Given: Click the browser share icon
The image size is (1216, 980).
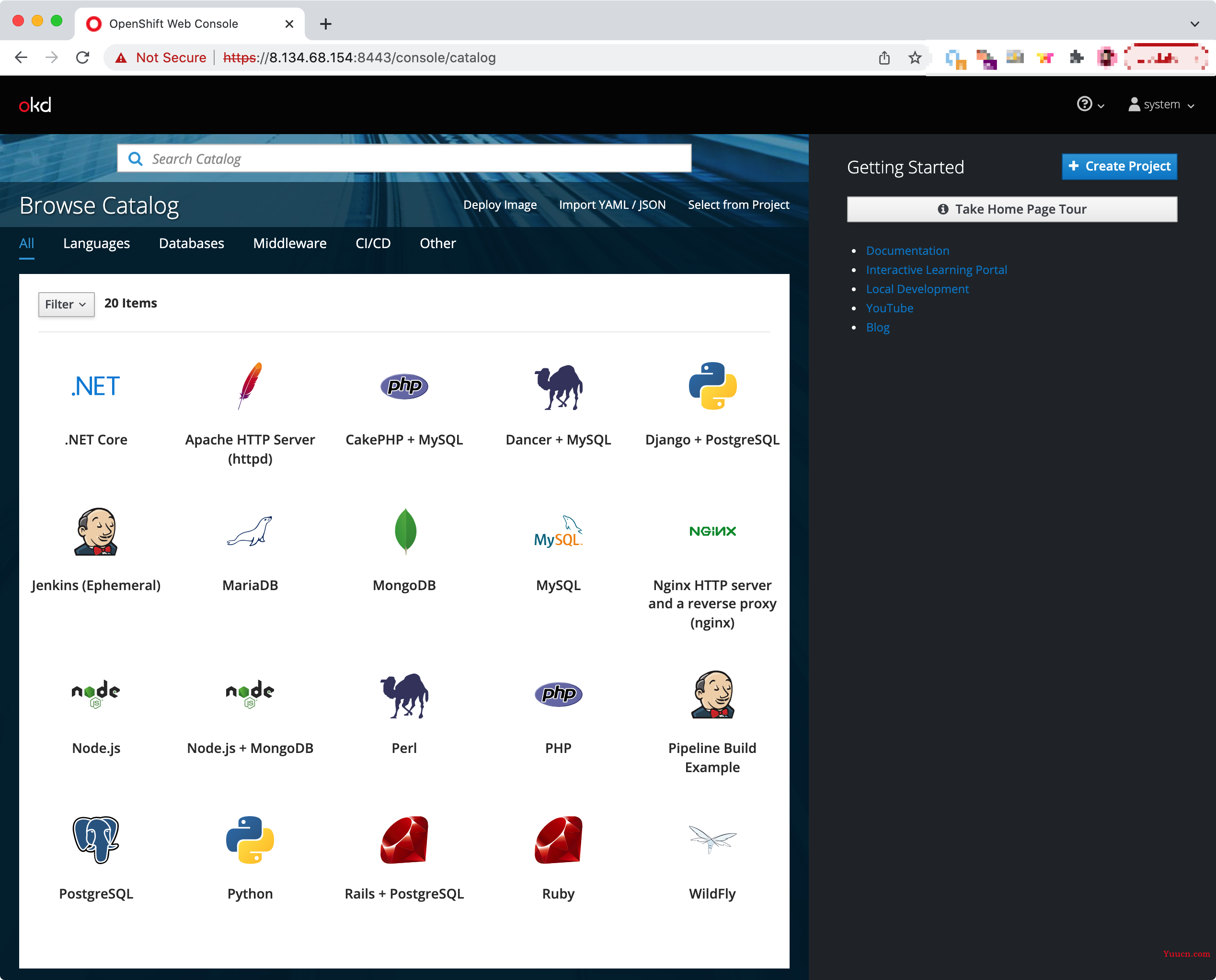Looking at the screenshot, I should (884, 57).
